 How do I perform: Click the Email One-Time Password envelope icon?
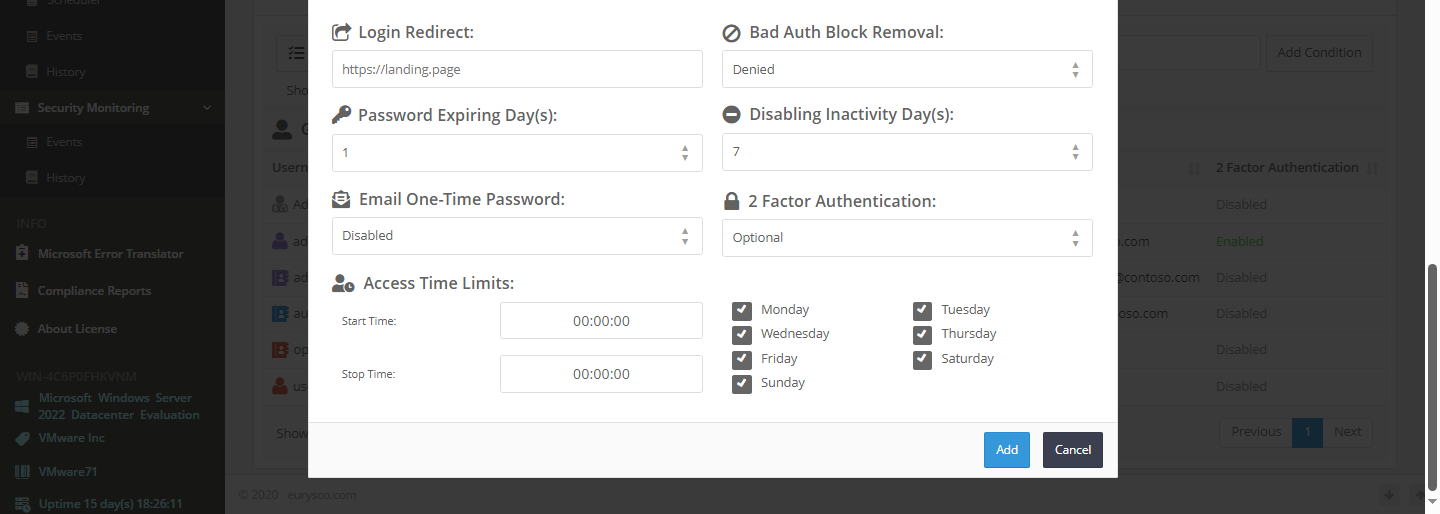pos(341,199)
